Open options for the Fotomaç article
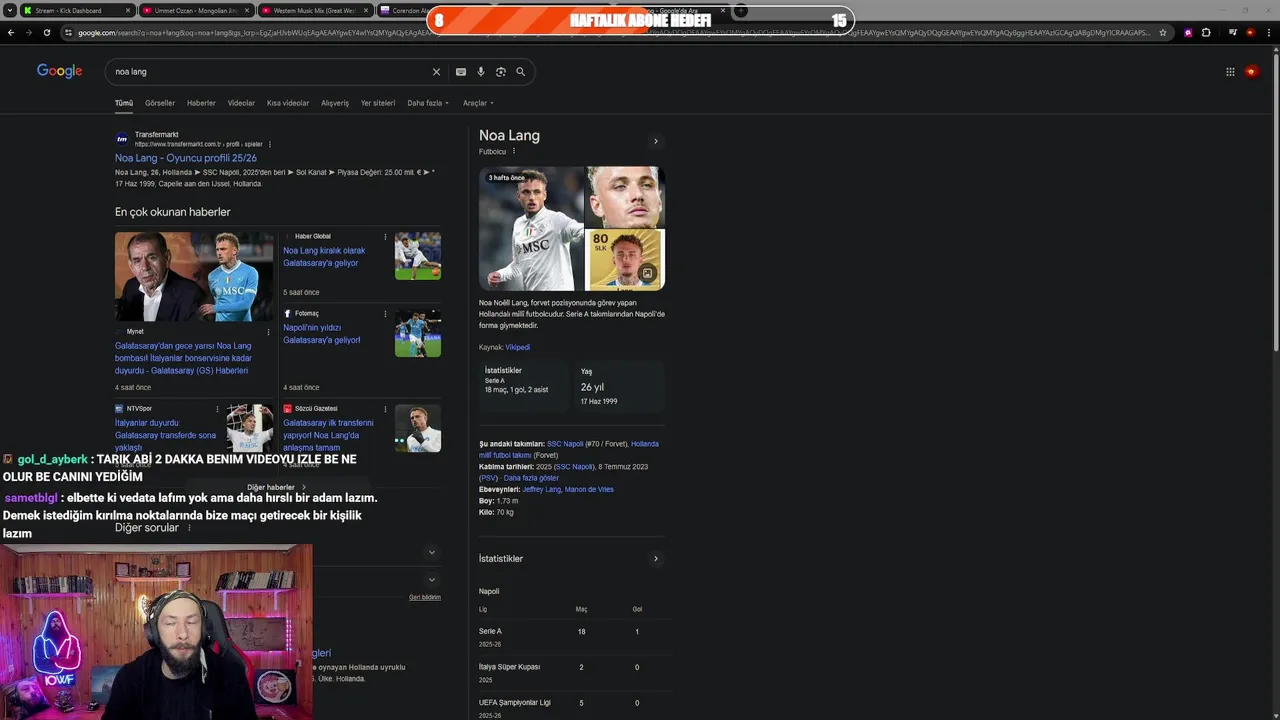The width and height of the screenshot is (1280, 720). 385,314
